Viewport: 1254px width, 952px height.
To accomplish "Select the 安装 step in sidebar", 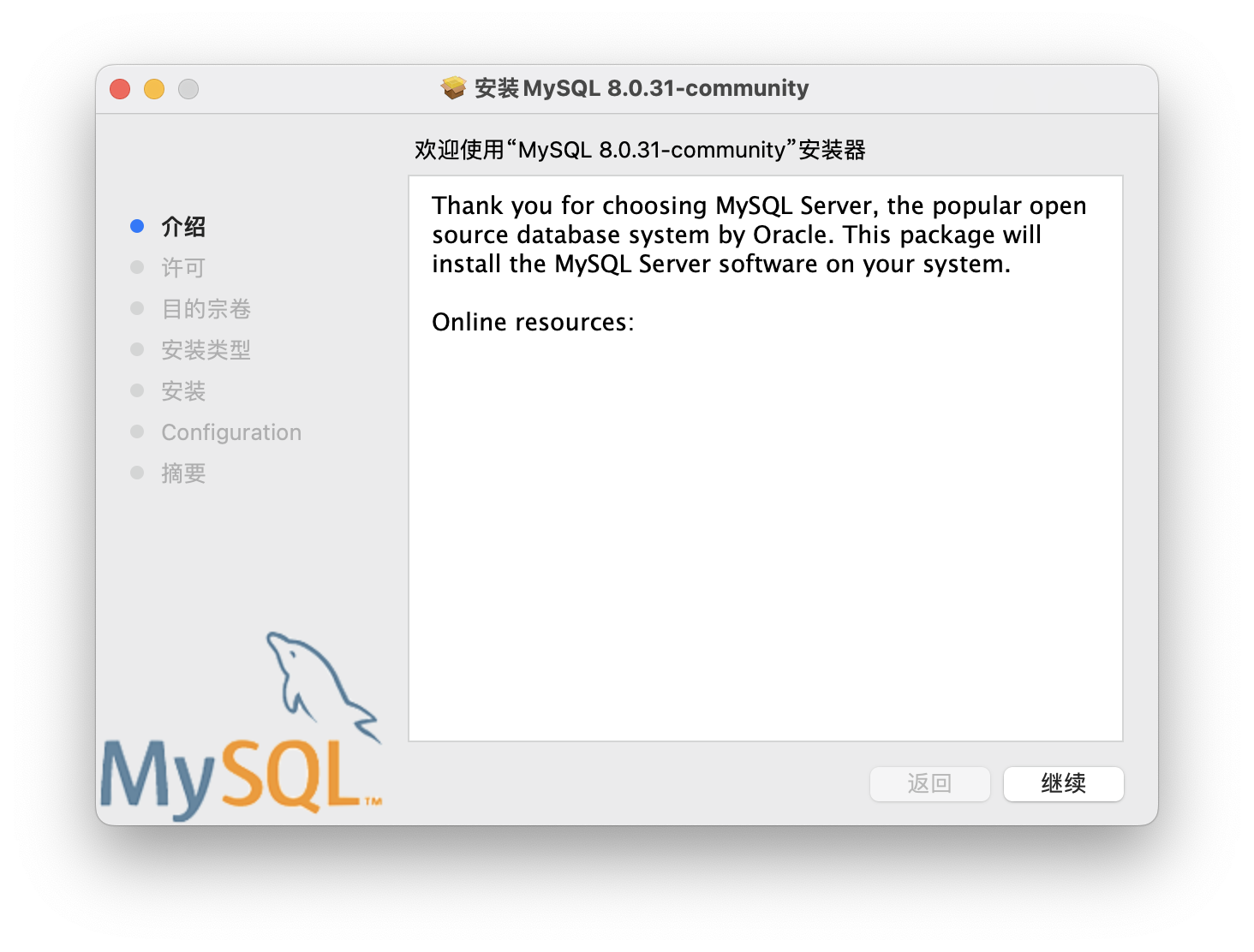I will [x=183, y=391].
